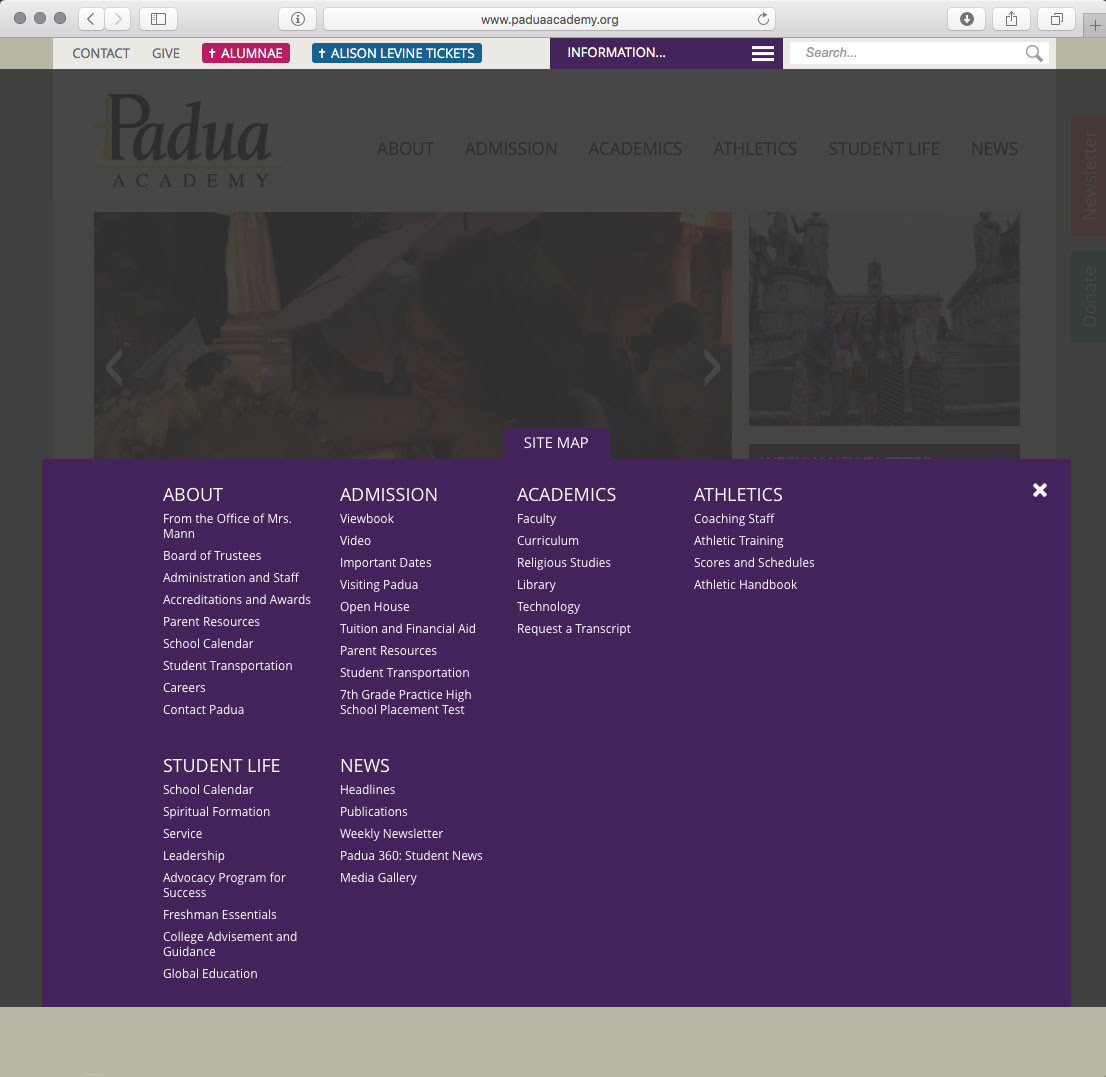Show all tabs overview

pos(1056,19)
